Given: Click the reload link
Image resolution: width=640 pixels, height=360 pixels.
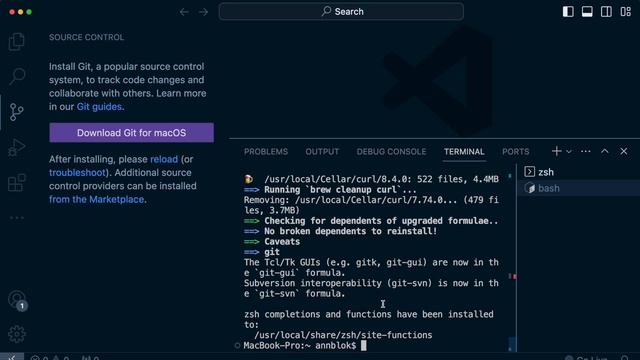Looking at the screenshot, I should tap(164, 159).
